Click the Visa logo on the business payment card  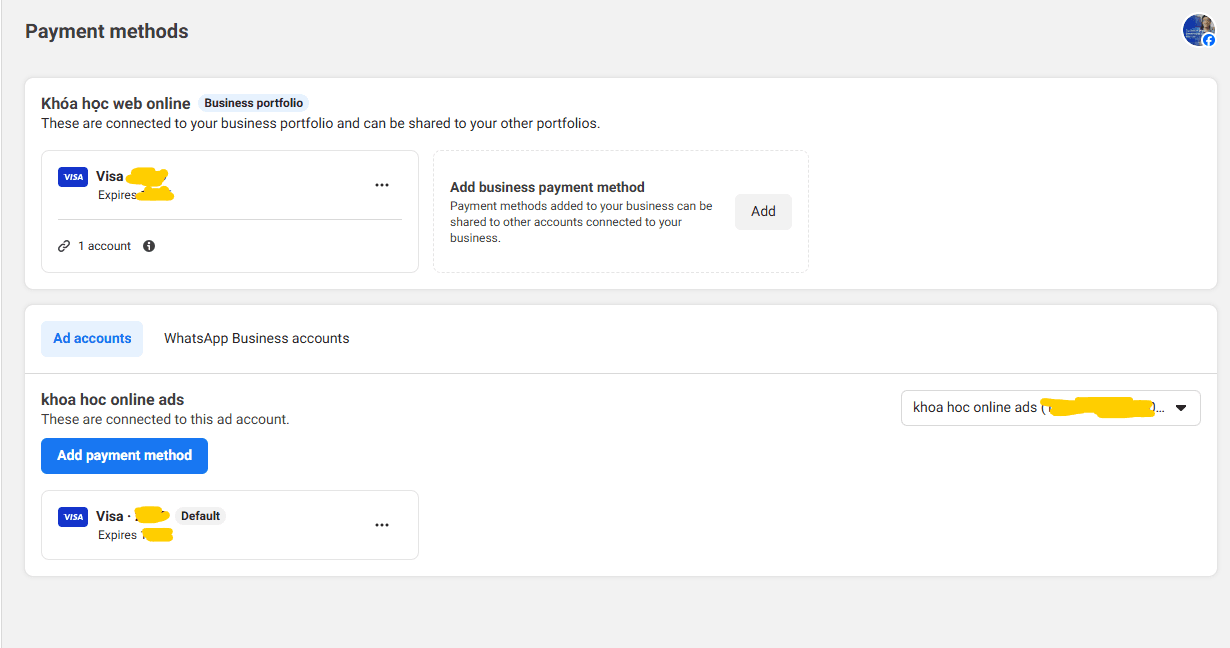click(x=73, y=176)
